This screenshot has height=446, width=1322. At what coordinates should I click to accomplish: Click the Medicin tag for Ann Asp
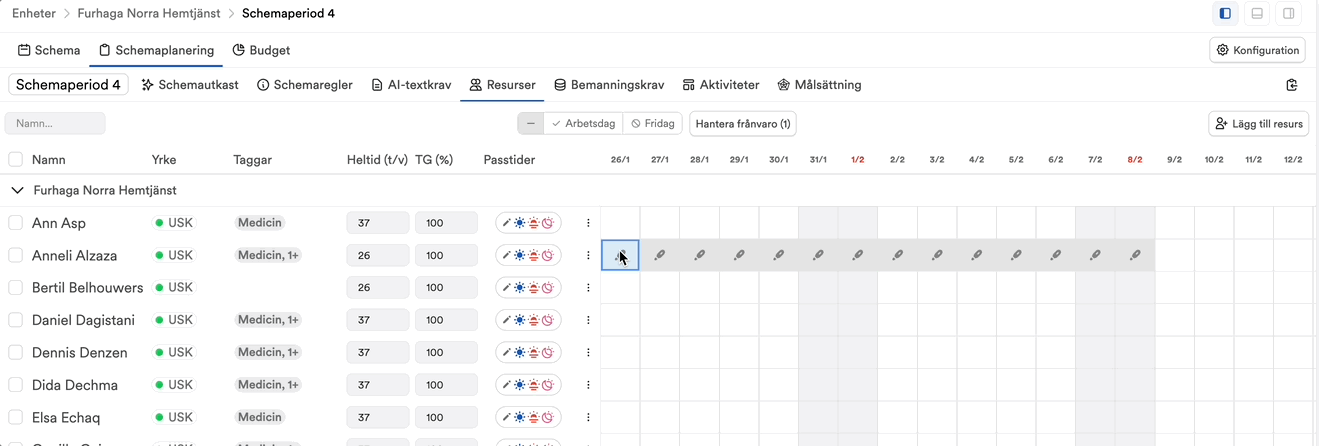tap(259, 223)
